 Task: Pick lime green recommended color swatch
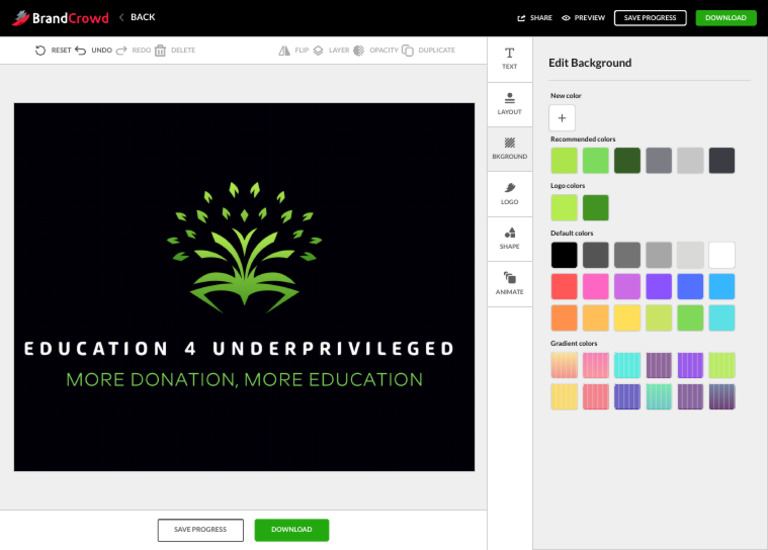pos(564,161)
